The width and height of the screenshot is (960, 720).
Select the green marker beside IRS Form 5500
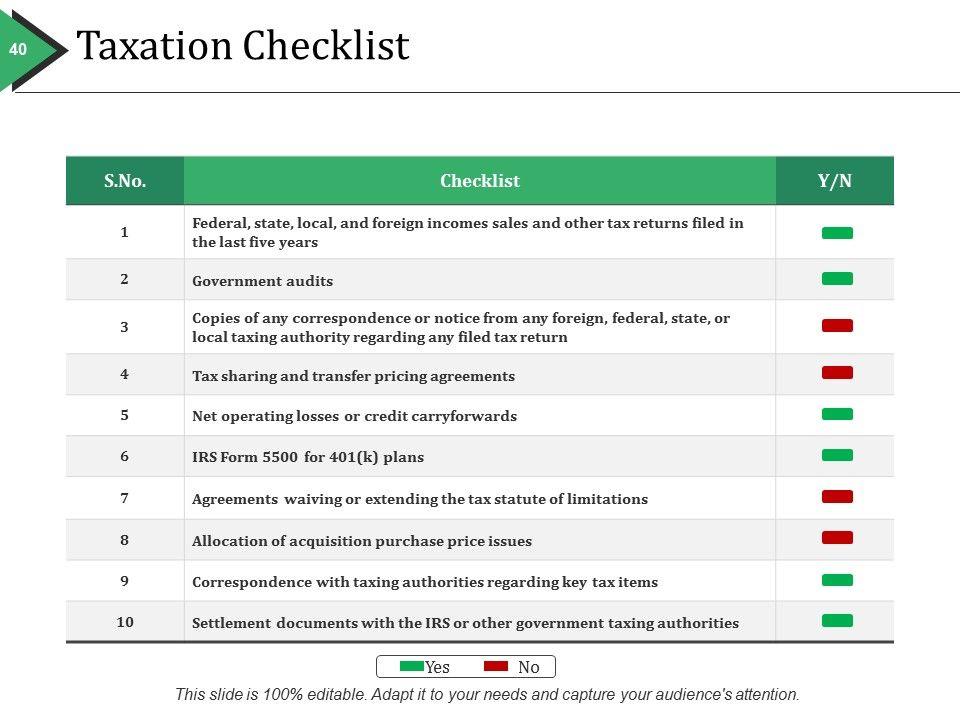(x=837, y=455)
